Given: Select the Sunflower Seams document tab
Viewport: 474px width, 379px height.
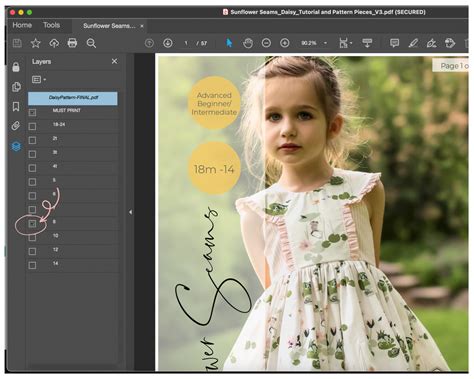Looking at the screenshot, I should pos(109,26).
